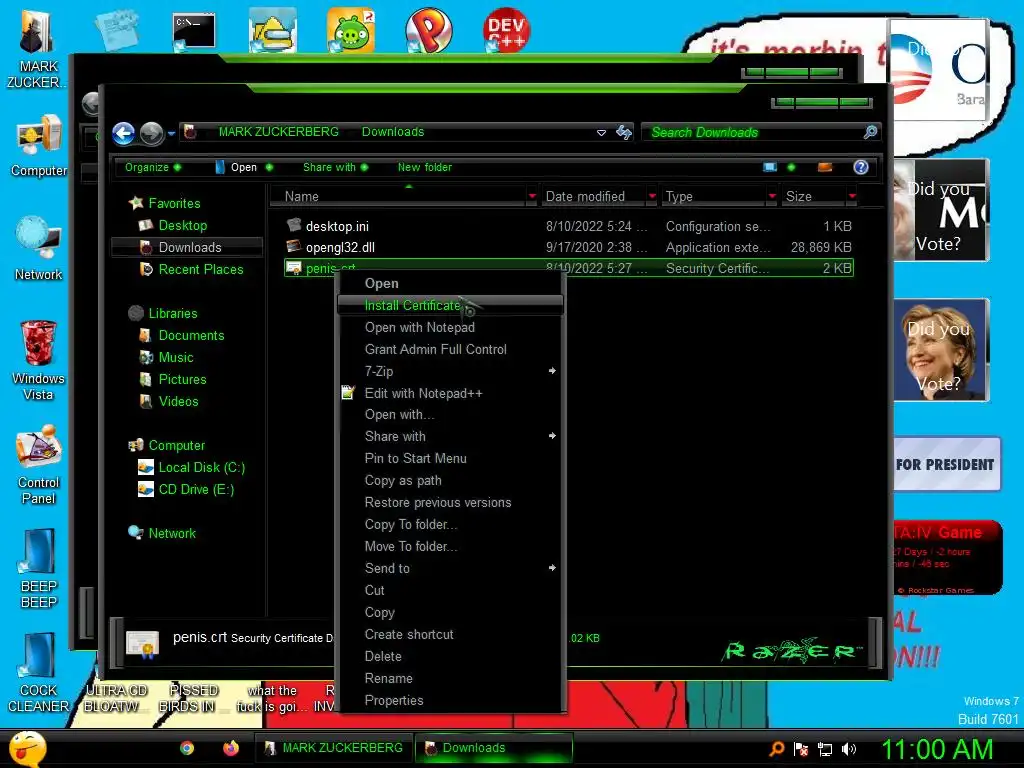Switch to Downloads taskbar window
The width and height of the screenshot is (1024, 768).
coord(494,748)
